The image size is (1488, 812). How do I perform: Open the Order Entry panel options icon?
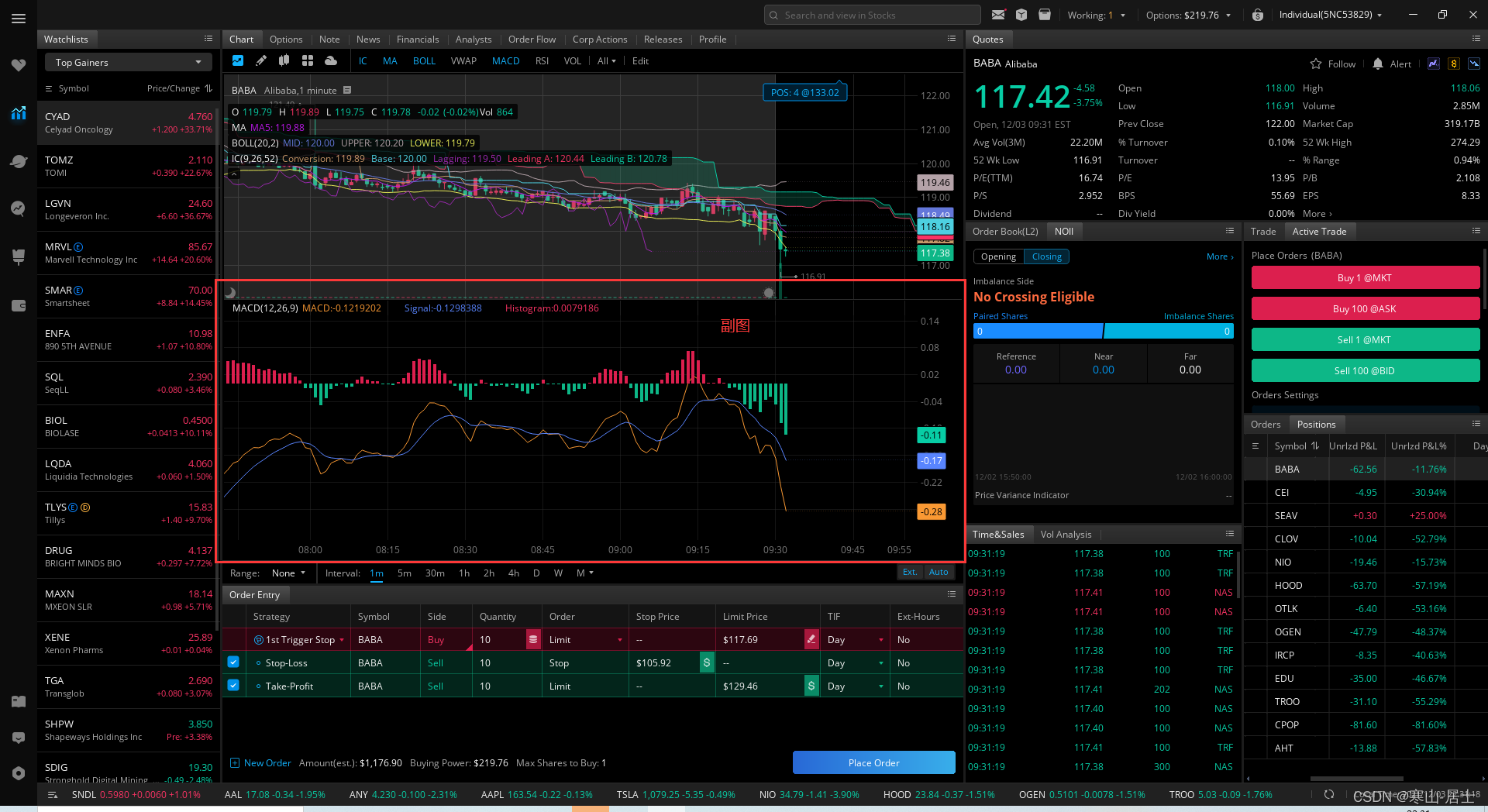tap(952, 594)
